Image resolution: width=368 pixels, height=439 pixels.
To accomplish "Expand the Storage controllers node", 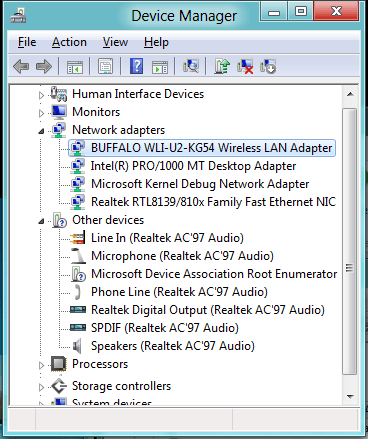I will pyautogui.click(x=41, y=387).
